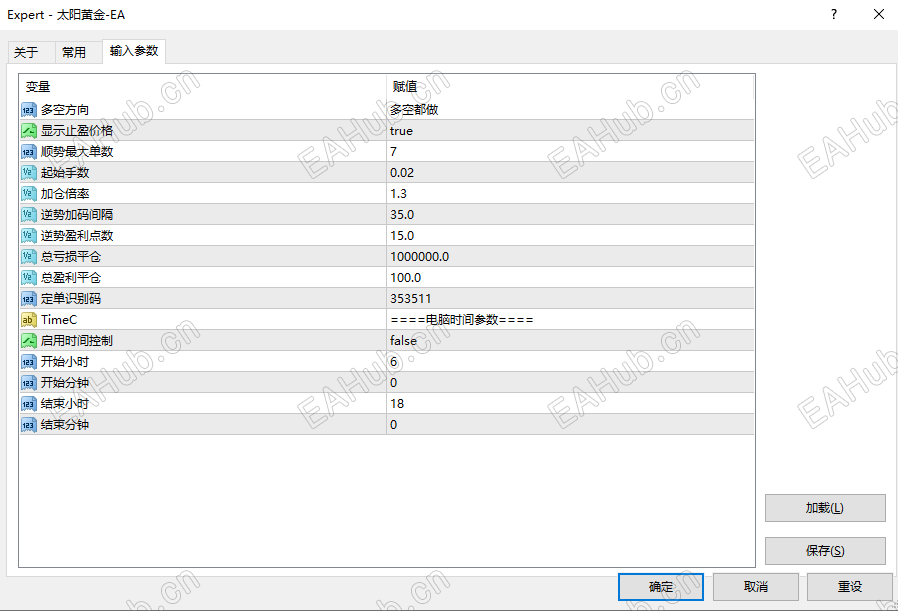Screen dimensions: 898x611
Task: Click the 保存(S) button
Action: (x=825, y=551)
